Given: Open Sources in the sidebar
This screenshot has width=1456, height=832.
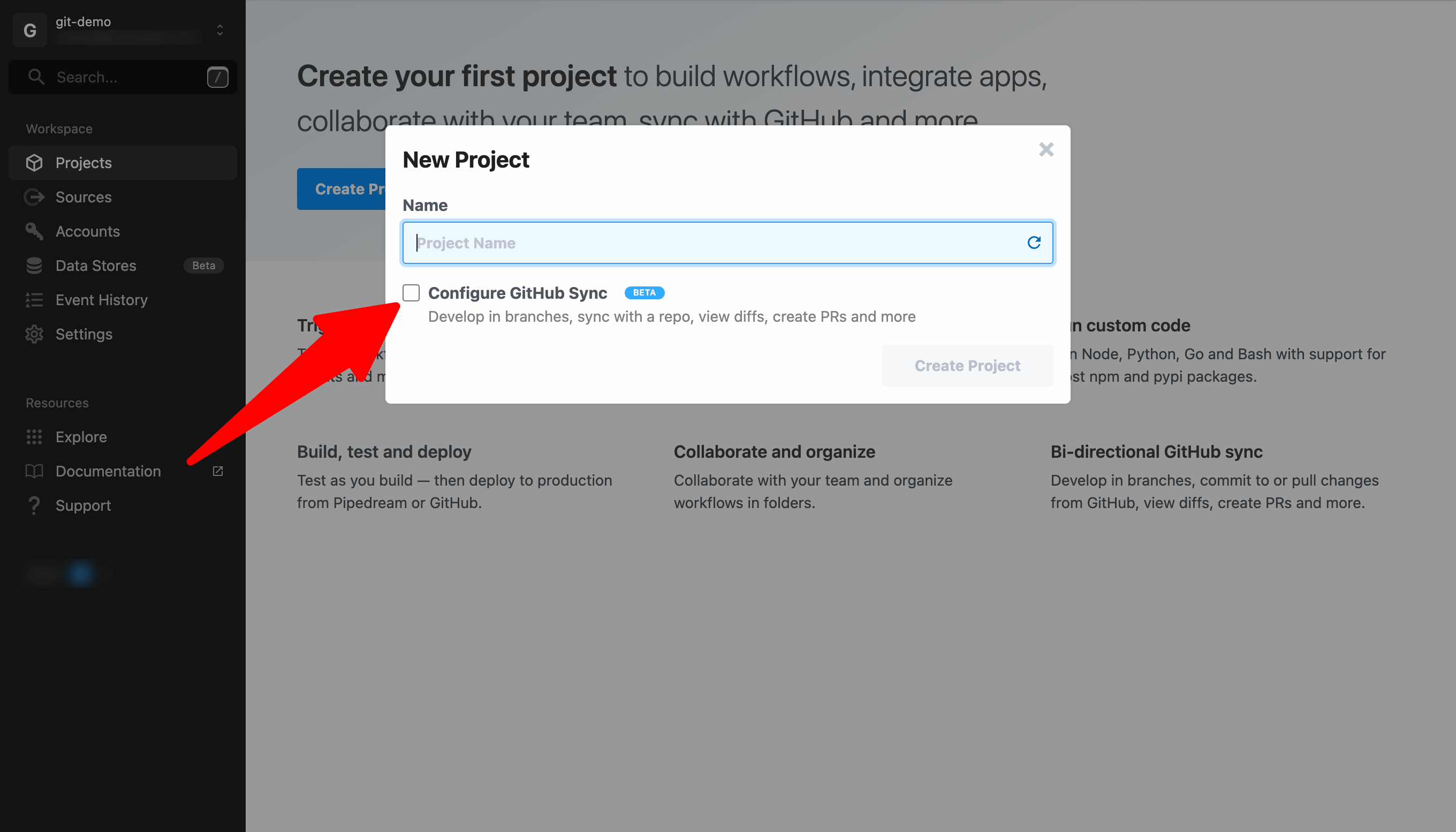Looking at the screenshot, I should (123, 197).
